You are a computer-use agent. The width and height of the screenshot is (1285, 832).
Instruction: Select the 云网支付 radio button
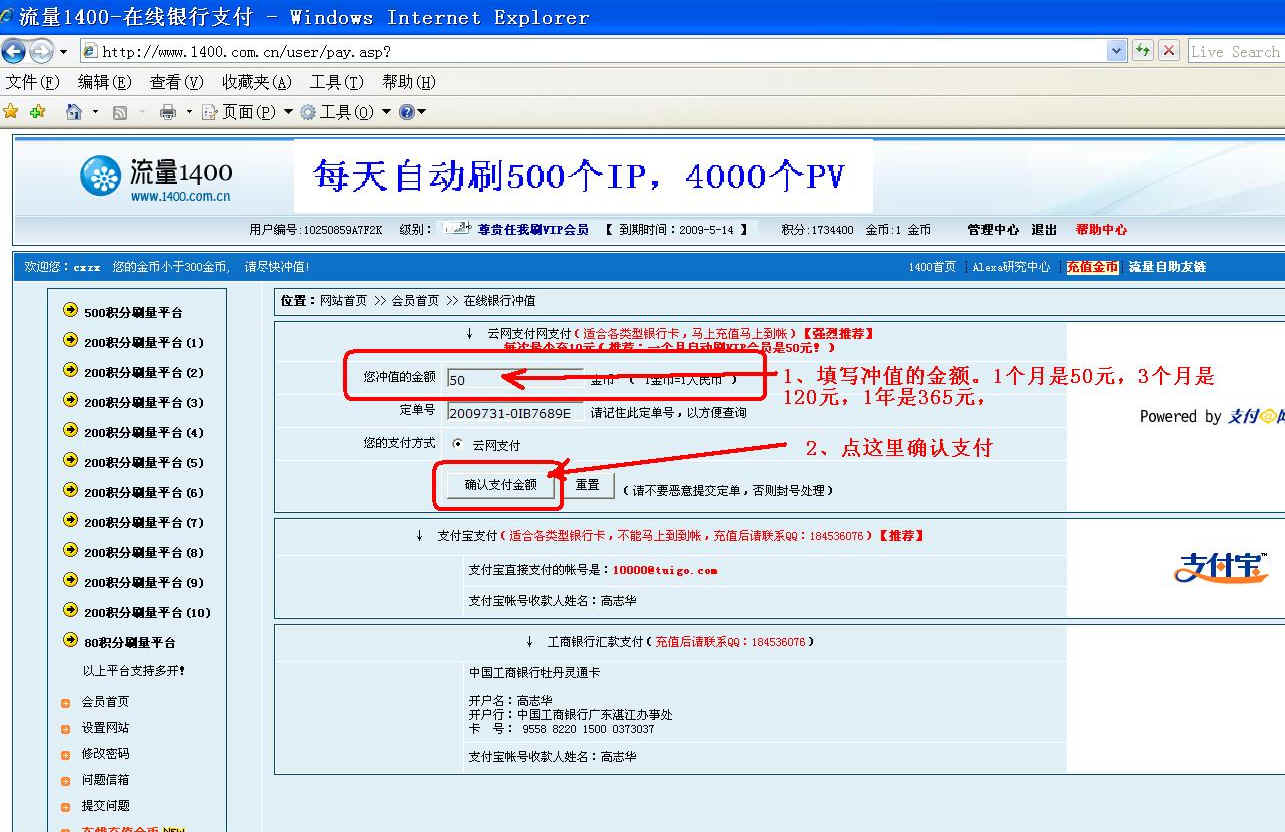point(458,444)
